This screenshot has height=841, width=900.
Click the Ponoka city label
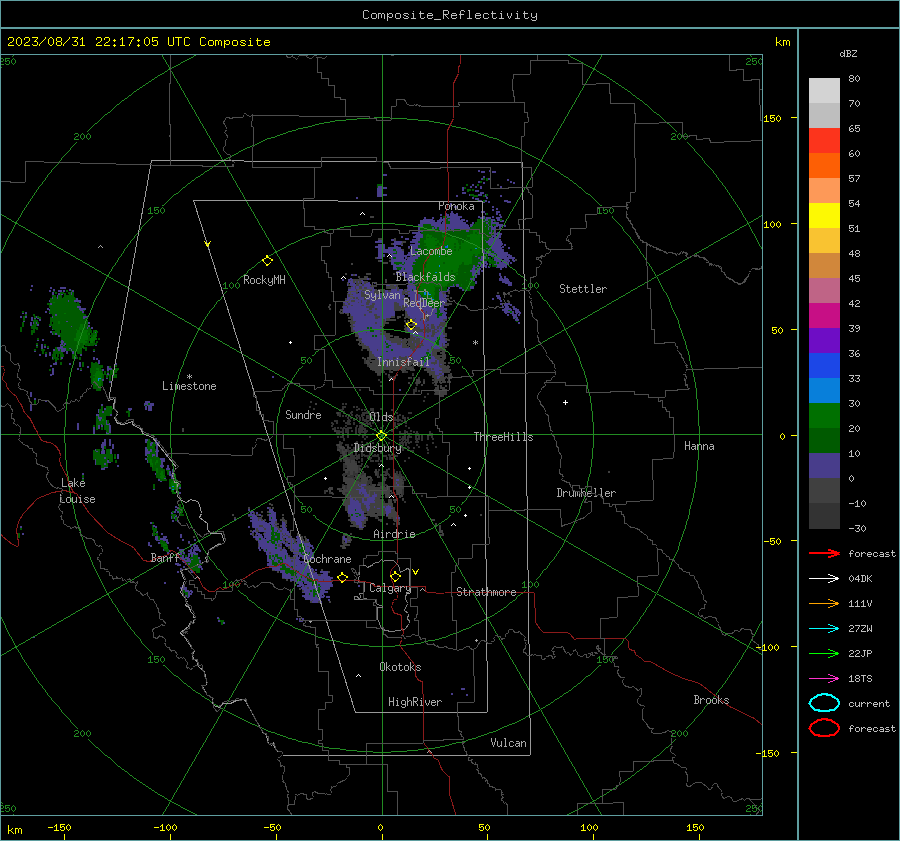pyautogui.click(x=456, y=206)
